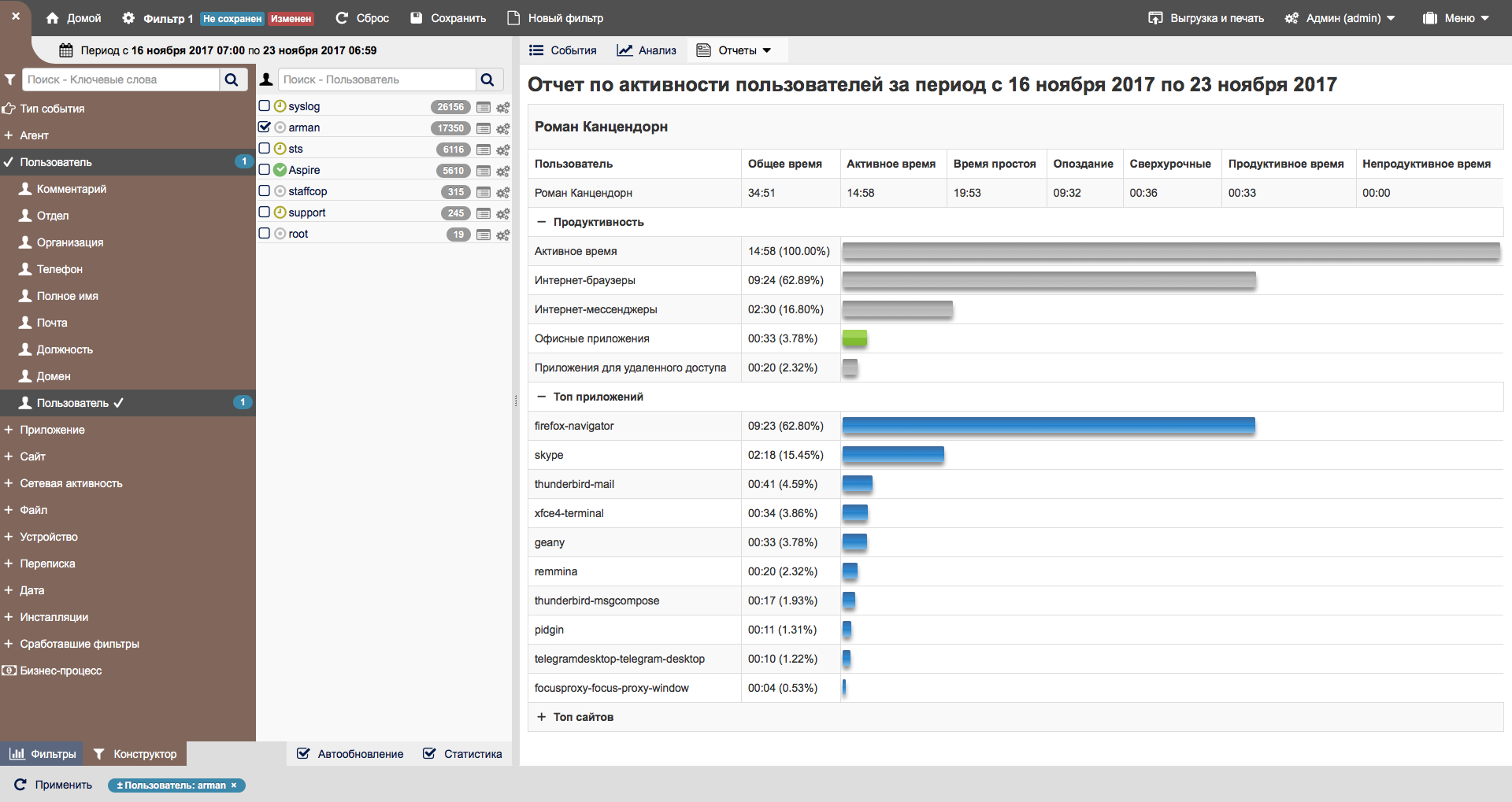Screen dimensions: 1512x802
Task: Open the Админ (admin) dropdown
Action: pos(1340,18)
